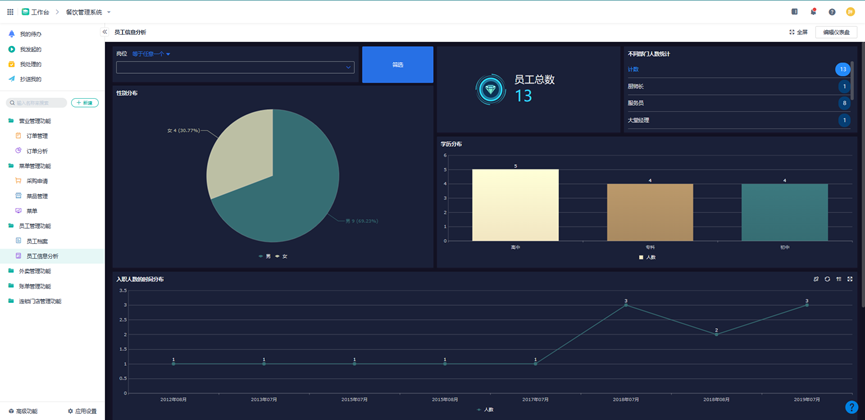Click the refresh icon on line chart
865x420 pixels.
pos(827,279)
